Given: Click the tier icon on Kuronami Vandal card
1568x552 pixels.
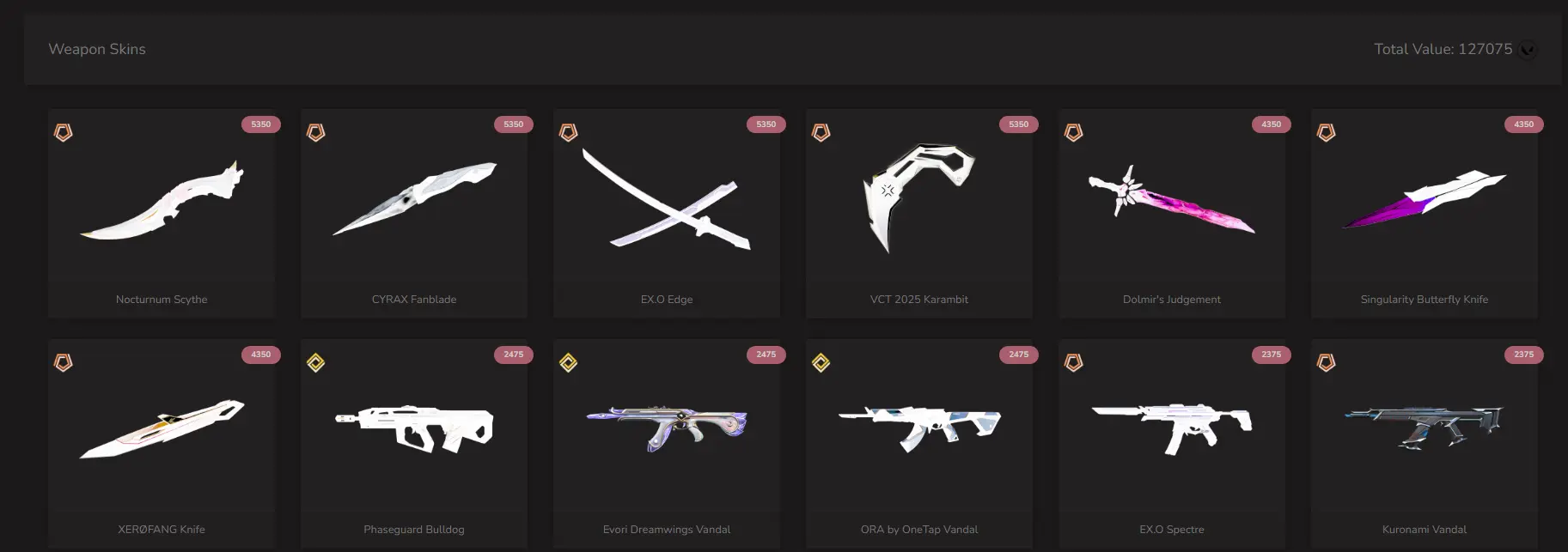Looking at the screenshot, I should pos(1327,363).
